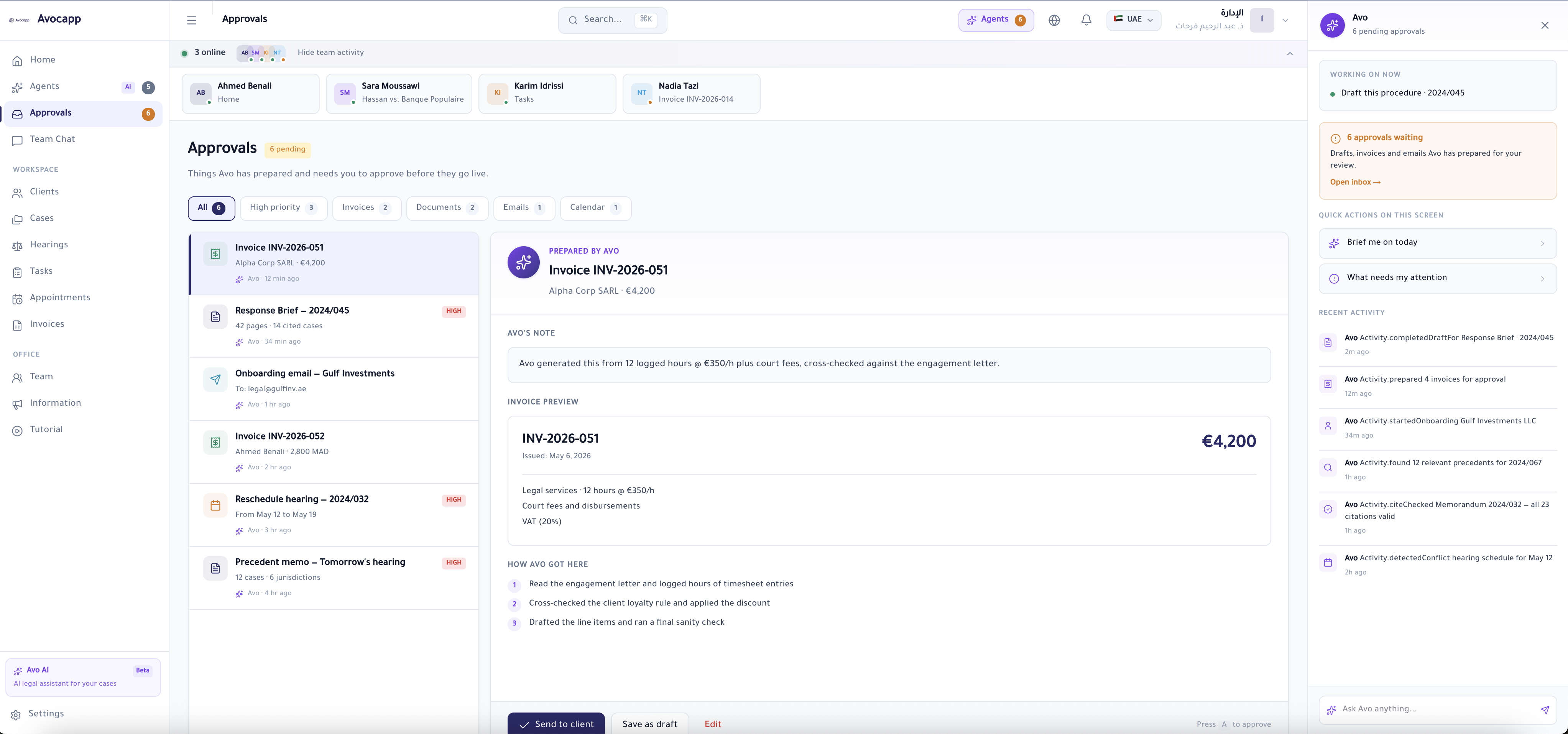Click the paper-plane icon of Onboarding email row
This screenshot has width=1568, height=734.
[x=215, y=380]
